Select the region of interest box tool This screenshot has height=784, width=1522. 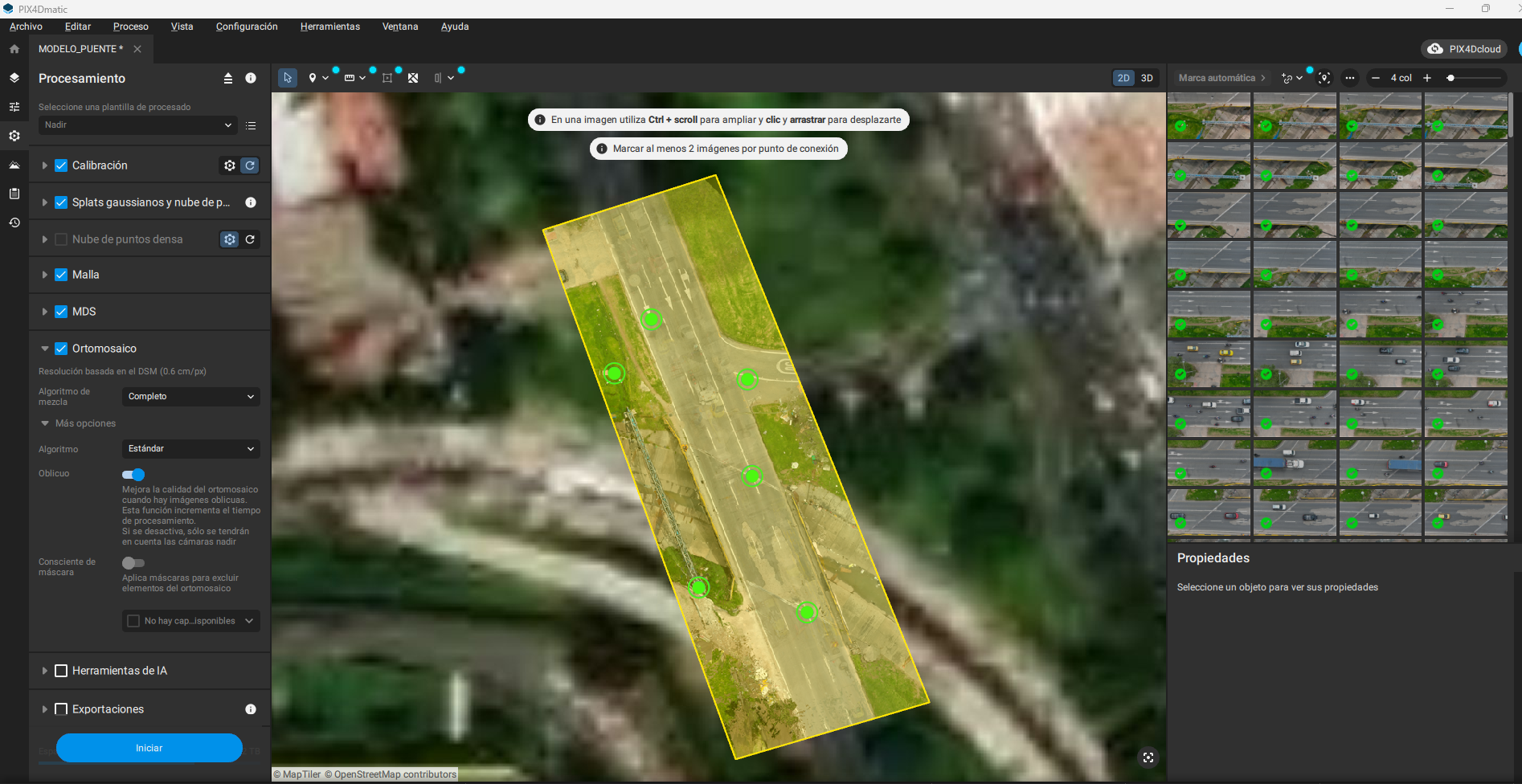pos(387,78)
